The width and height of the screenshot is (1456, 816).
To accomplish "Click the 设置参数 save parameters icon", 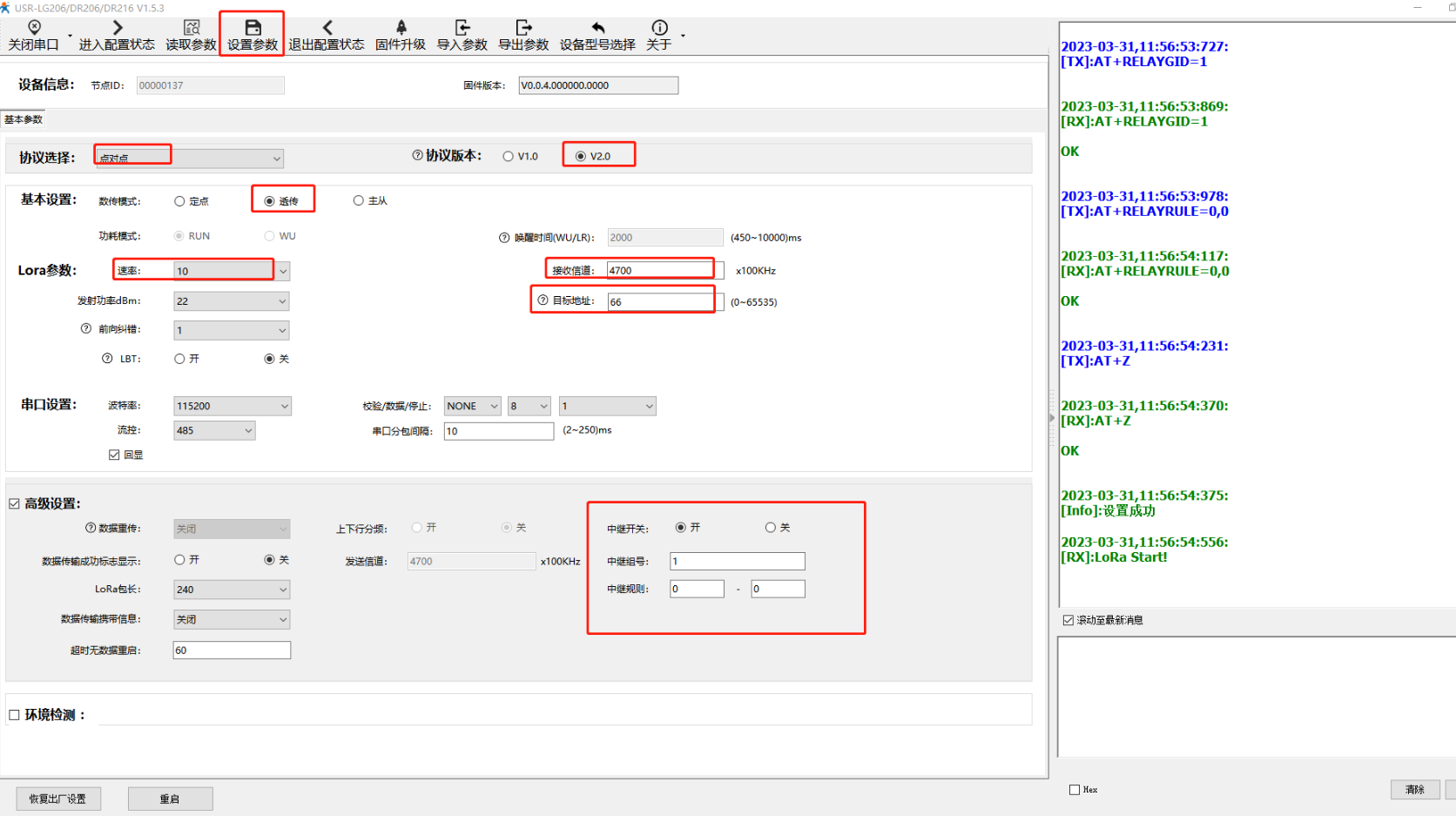I will coord(253,28).
